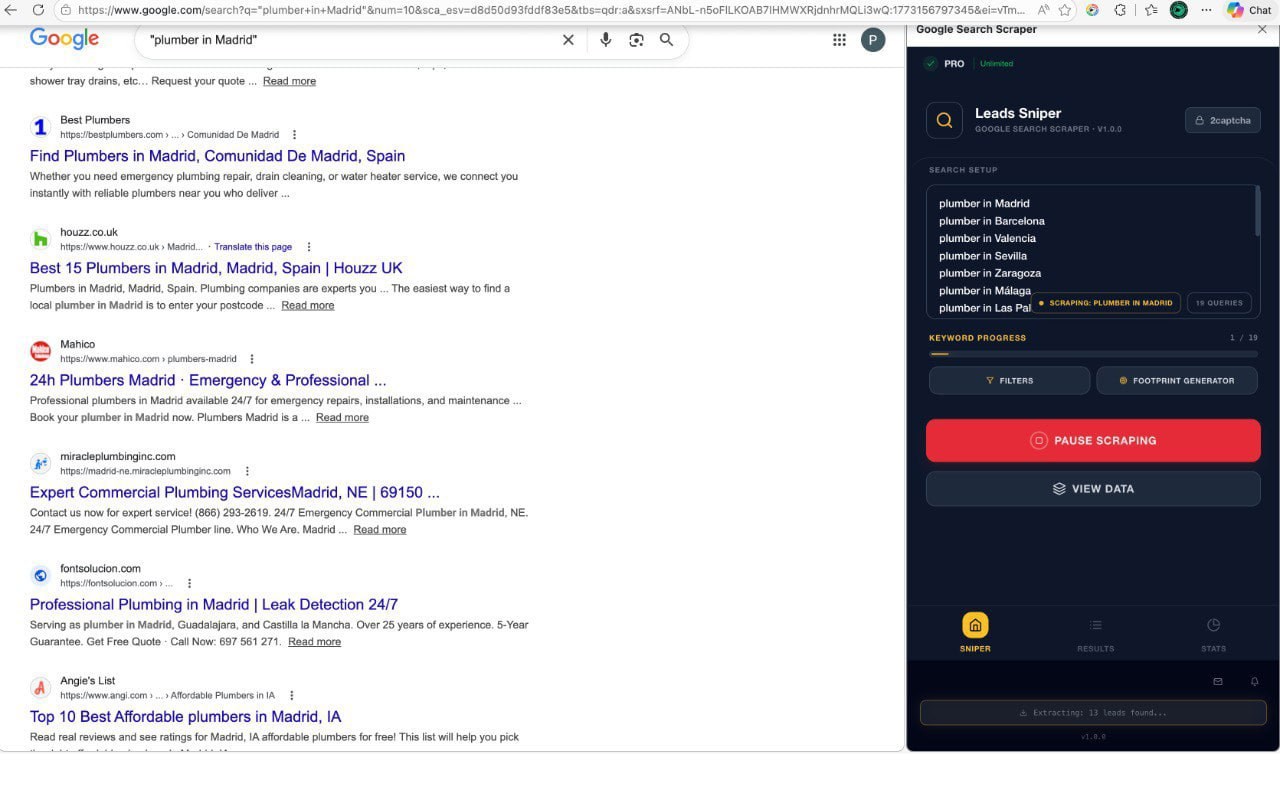Pause the scraping process
1280x800 pixels.
(x=1093, y=440)
